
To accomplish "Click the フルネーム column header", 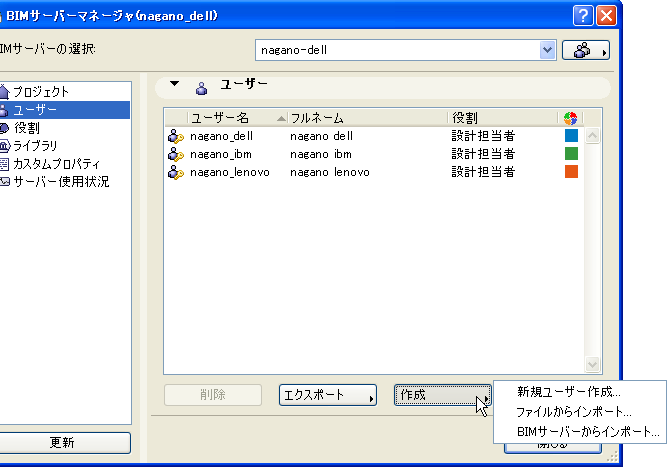I will (367, 118).
